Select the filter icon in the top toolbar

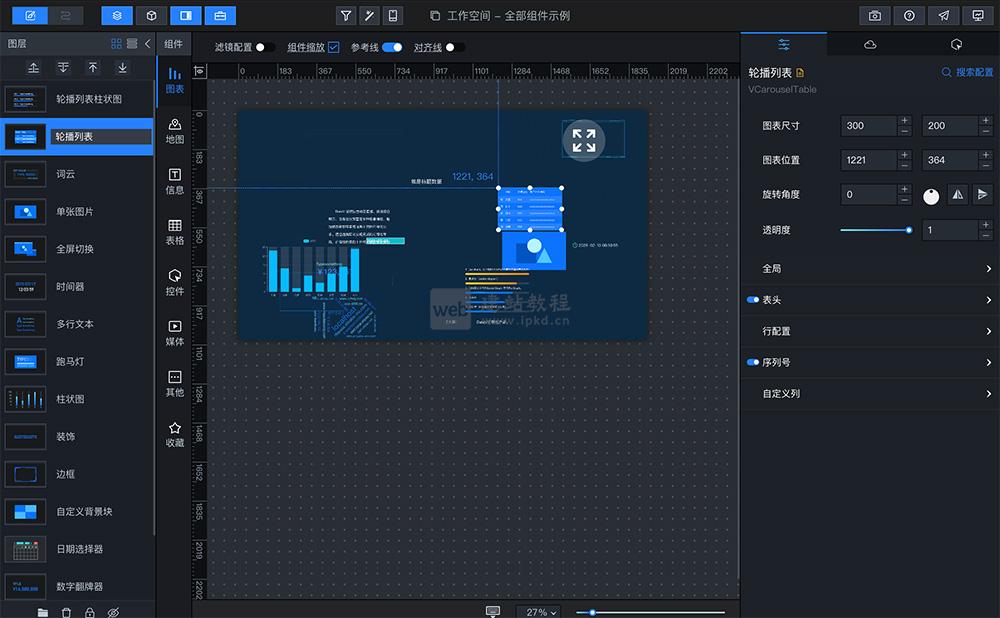(x=345, y=15)
